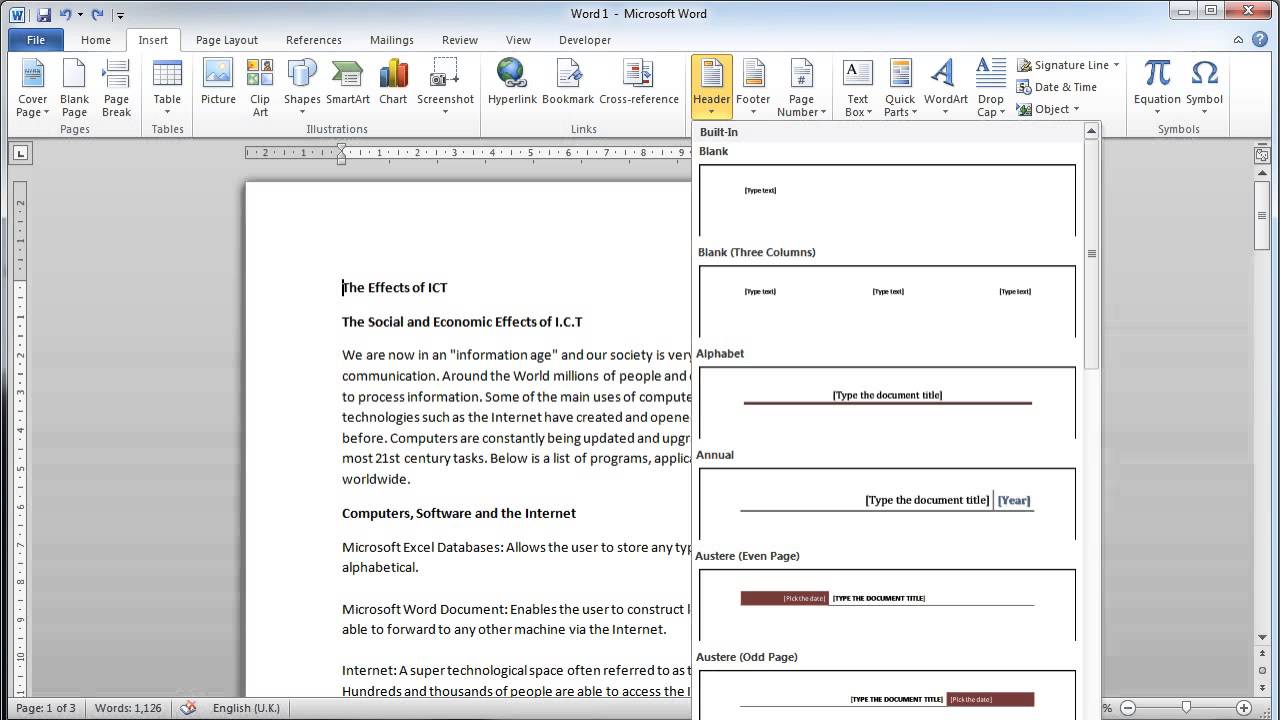Click the zoom slider handle
The height and width of the screenshot is (720, 1280).
tap(1186, 708)
